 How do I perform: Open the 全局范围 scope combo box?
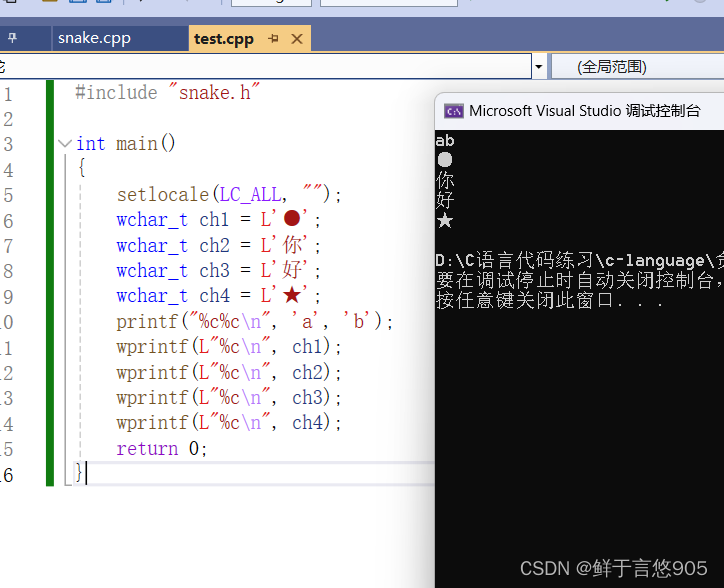point(640,67)
